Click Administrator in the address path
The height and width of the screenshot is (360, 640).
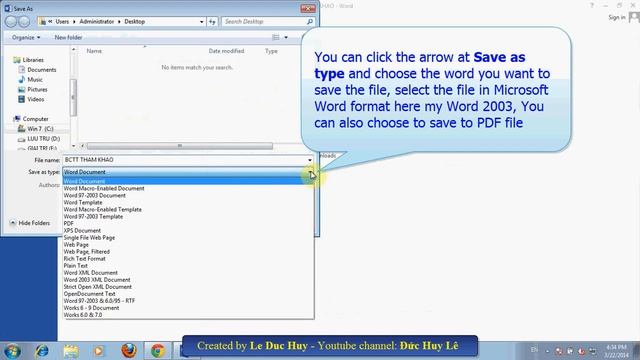click(97, 22)
